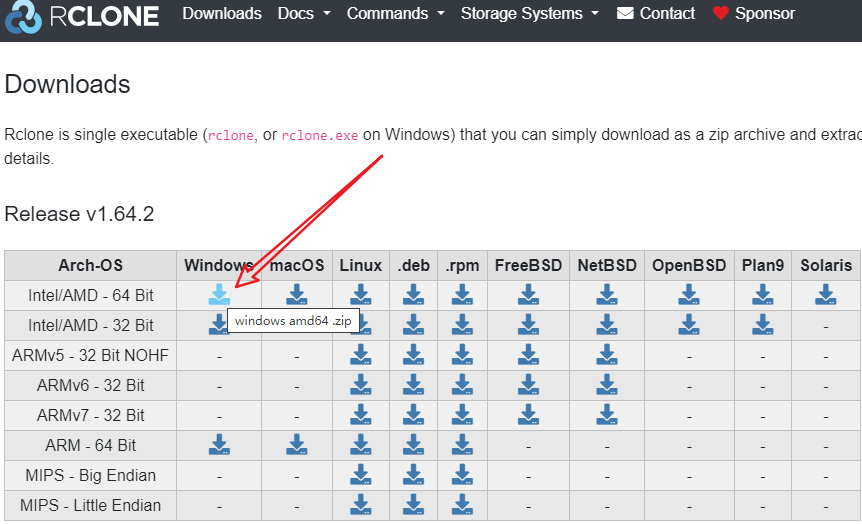Download Plan9 Intel/AMD 64 Bit build

click(x=762, y=295)
